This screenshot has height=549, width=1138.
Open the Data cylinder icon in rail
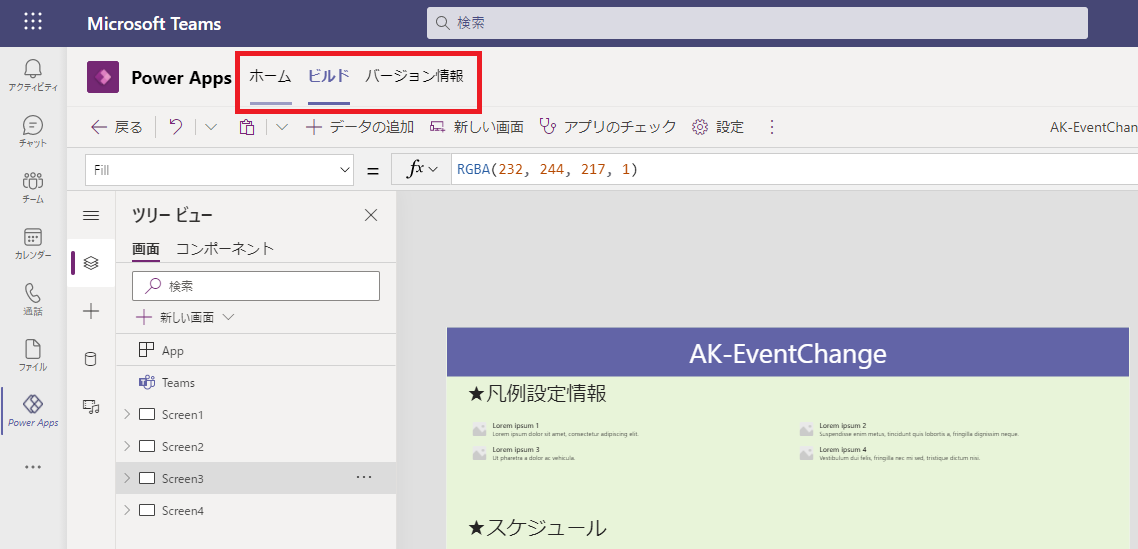[x=91, y=359]
